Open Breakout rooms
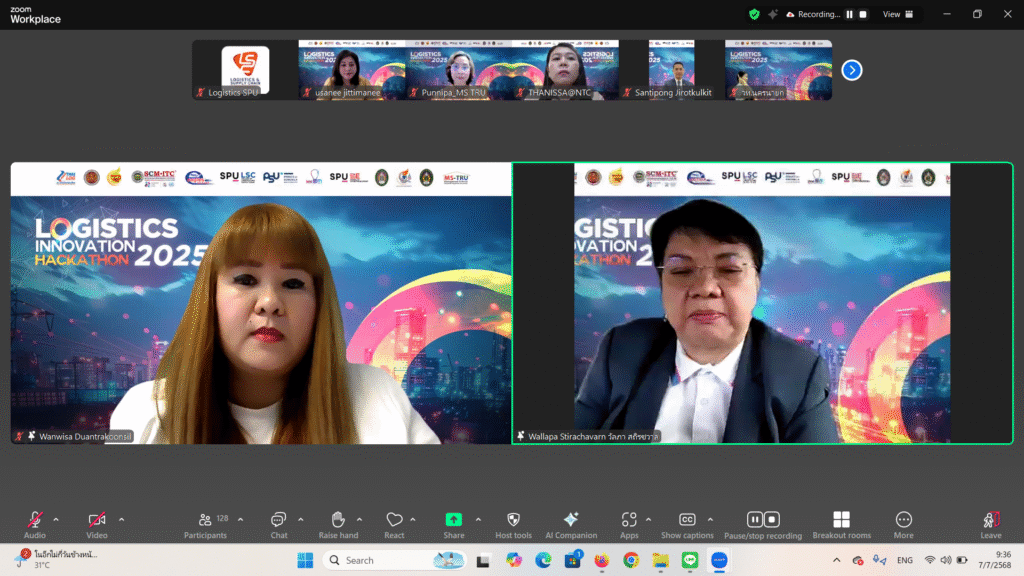 click(842, 525)
